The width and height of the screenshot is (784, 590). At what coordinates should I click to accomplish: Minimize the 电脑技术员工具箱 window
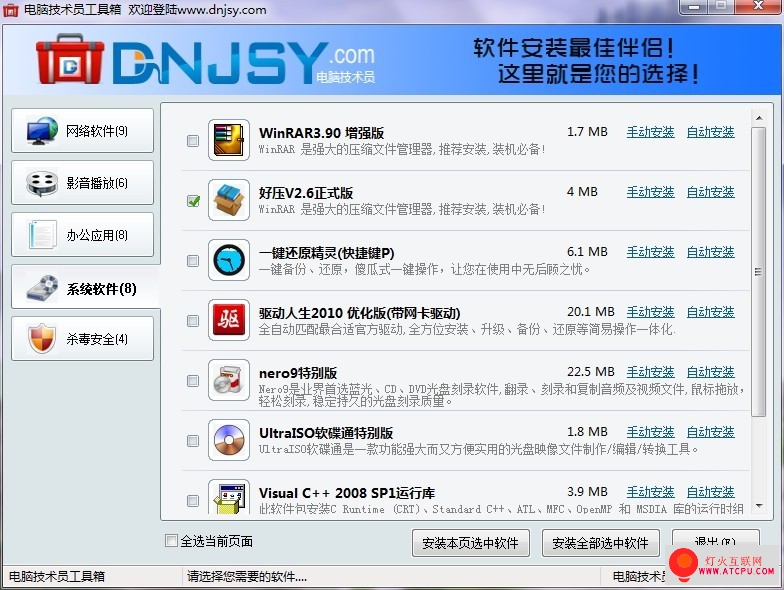pos(693,6)
